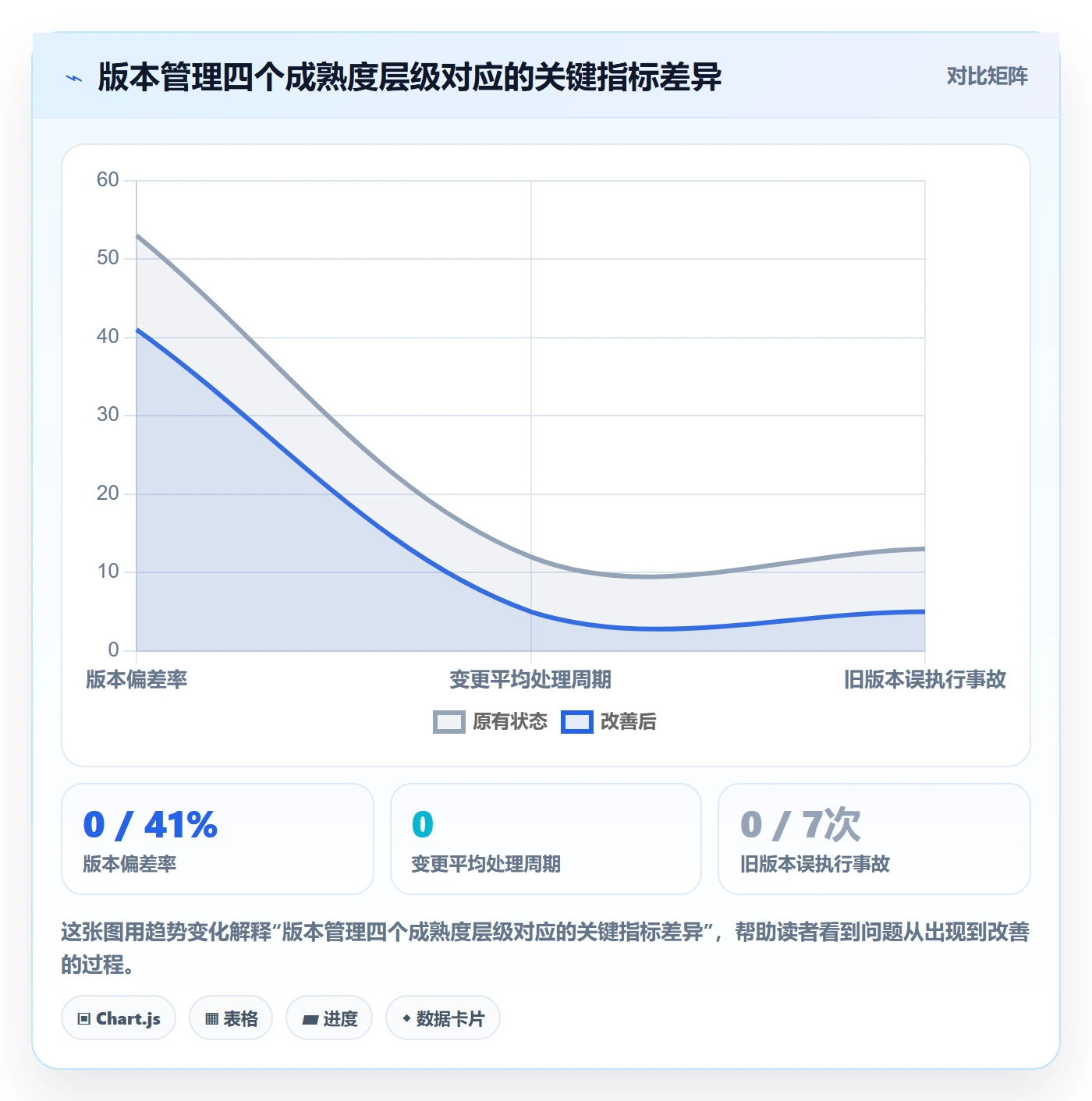Screen dimensions: 1092x1101
Task: Select the 进度 tag chip
Action: [329, 1018]
